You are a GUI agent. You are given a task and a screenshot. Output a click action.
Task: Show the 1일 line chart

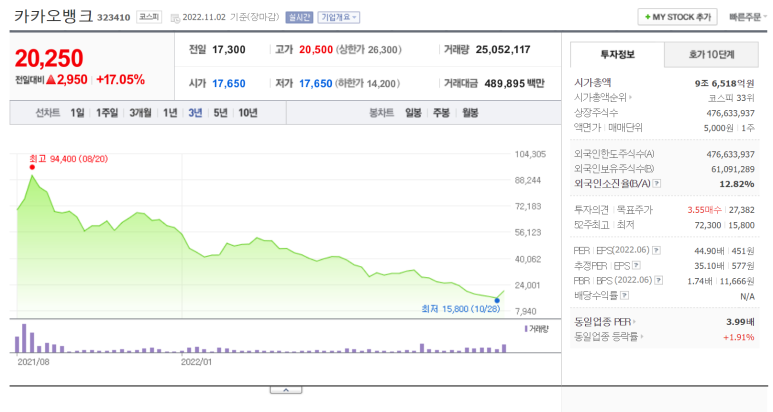77,113
